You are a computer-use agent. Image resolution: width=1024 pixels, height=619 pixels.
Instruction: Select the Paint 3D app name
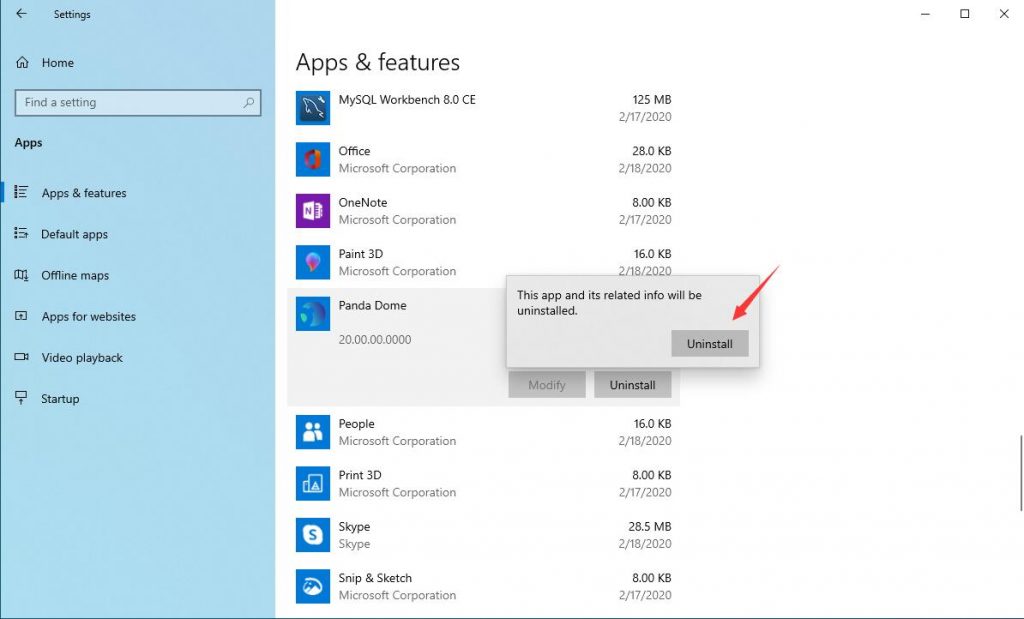coord(360,253)
